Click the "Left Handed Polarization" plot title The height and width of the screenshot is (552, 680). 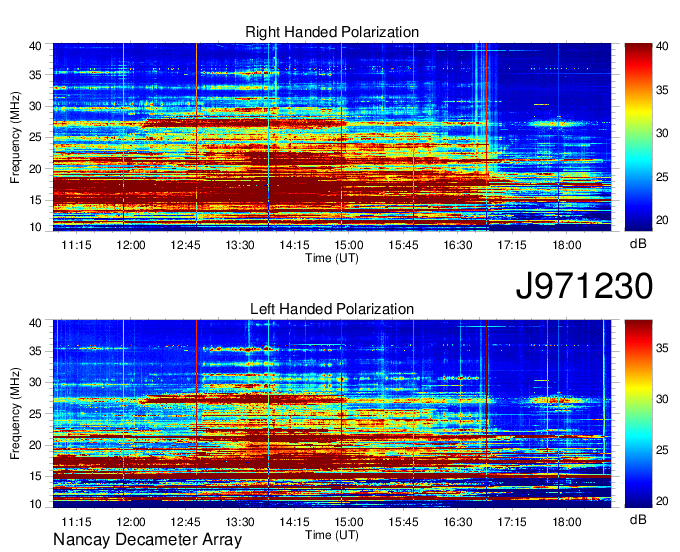click(332, 309)
